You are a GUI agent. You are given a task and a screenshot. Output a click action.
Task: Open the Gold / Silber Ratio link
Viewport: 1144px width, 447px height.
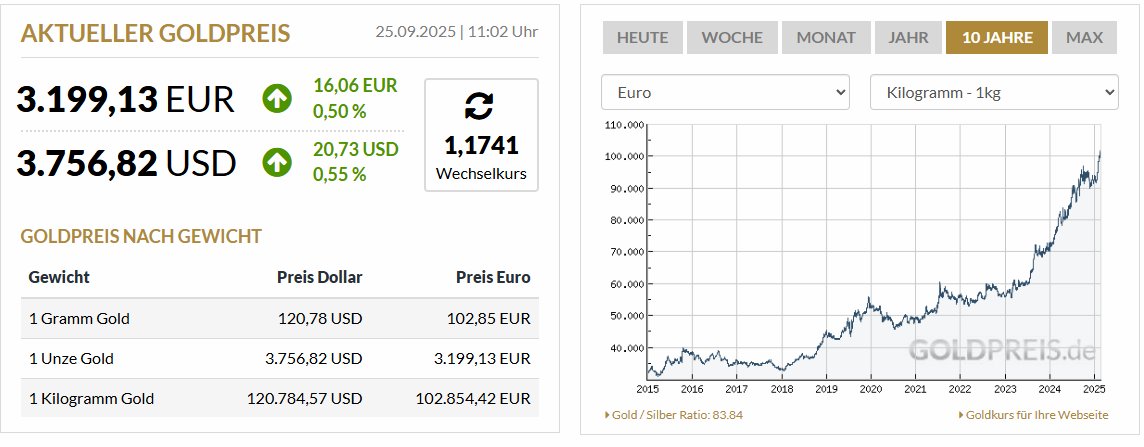tap(678, 415)
